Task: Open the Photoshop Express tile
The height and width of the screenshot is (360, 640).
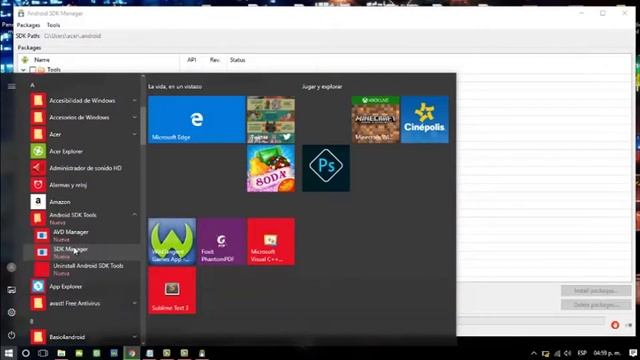Action: 326,168
